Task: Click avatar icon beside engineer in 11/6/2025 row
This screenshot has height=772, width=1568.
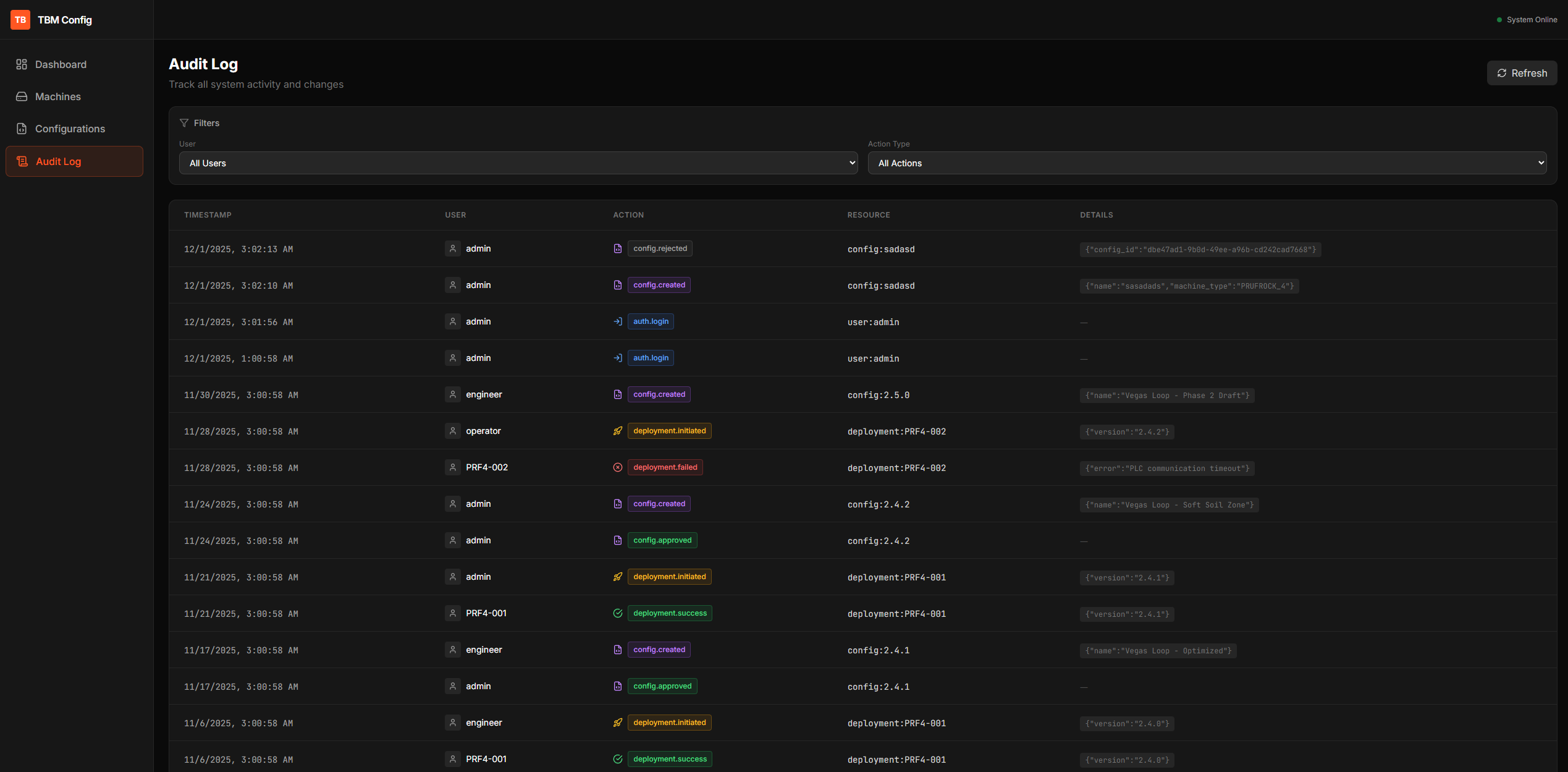Action: coord(453,723)
